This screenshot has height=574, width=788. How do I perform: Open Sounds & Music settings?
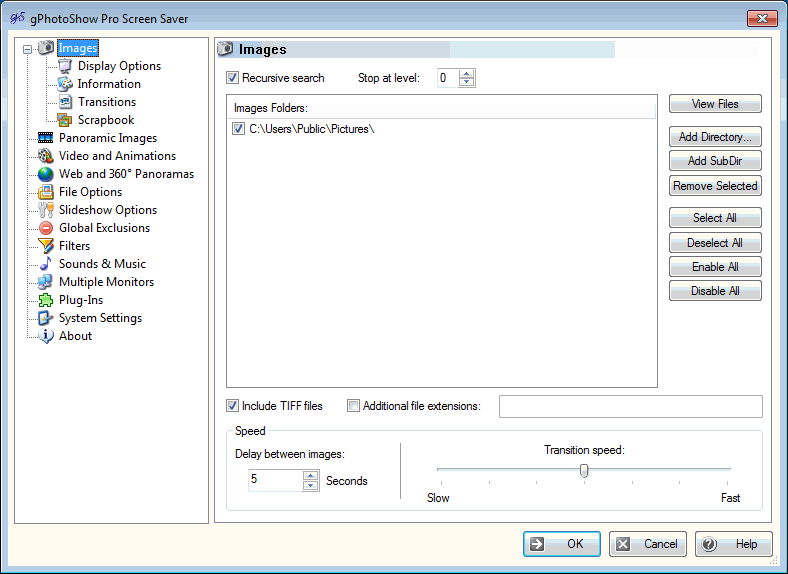102,264
